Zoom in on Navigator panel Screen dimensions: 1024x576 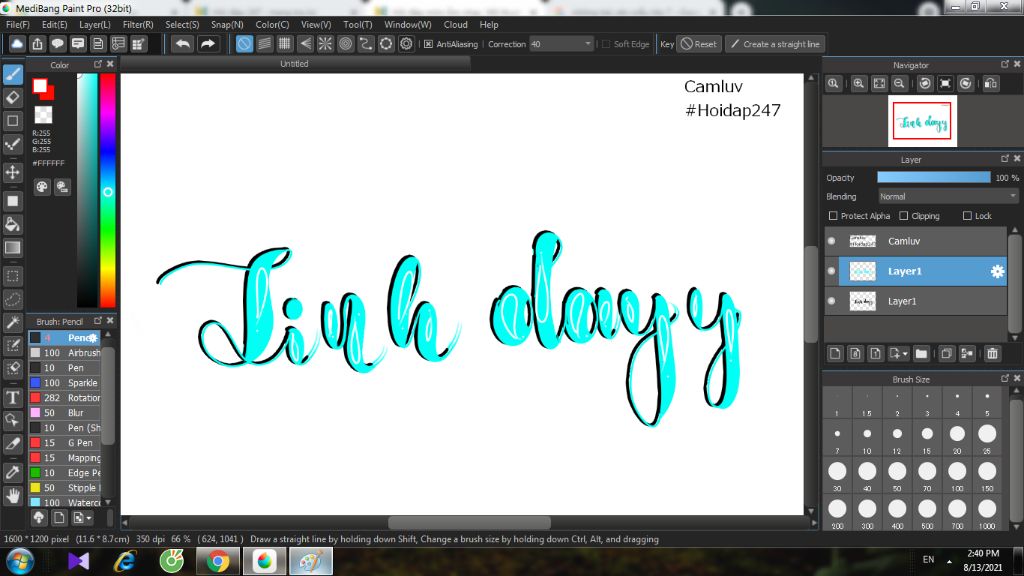[x=859, y=84]
